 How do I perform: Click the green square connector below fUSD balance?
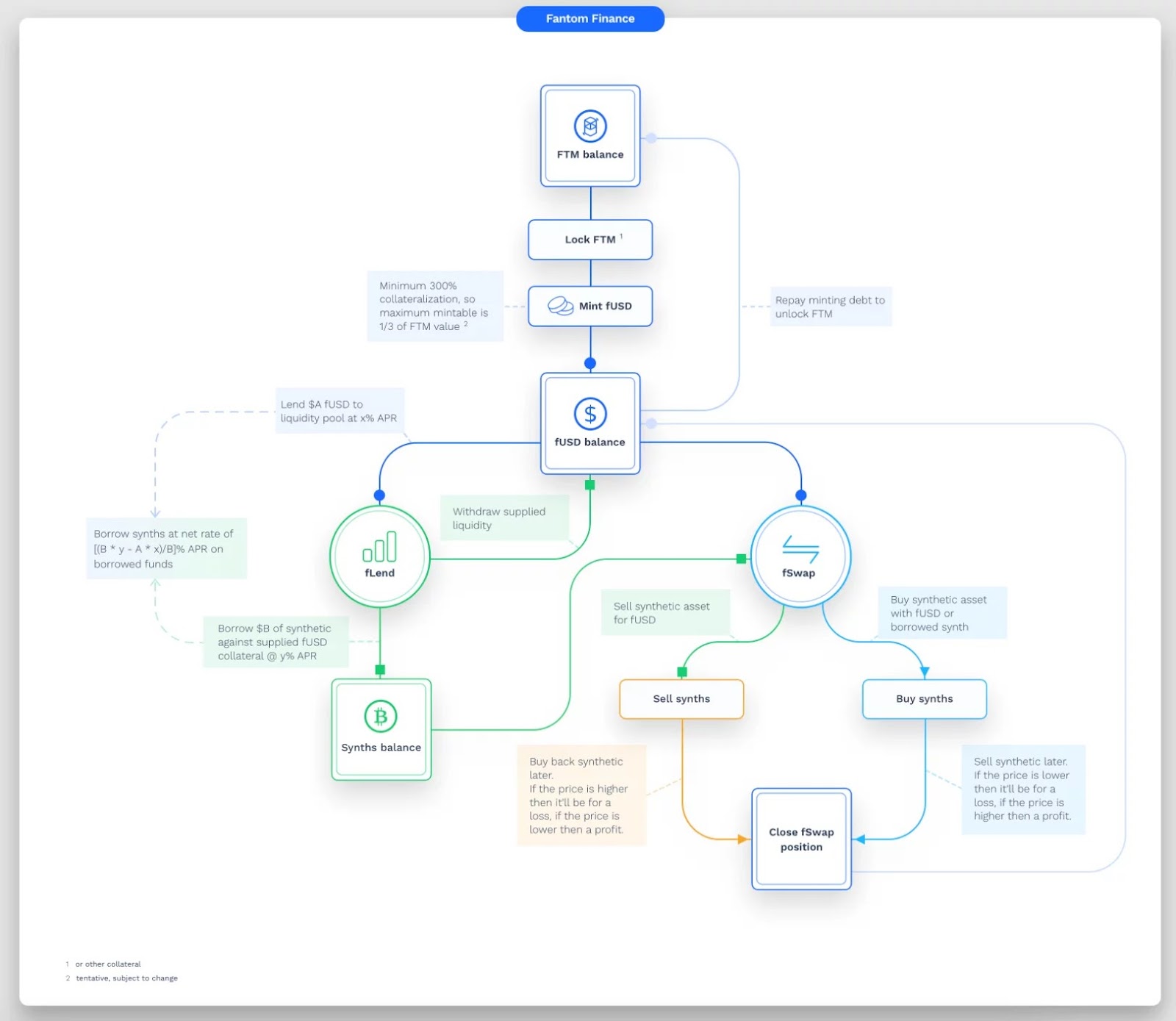(589, 485)
